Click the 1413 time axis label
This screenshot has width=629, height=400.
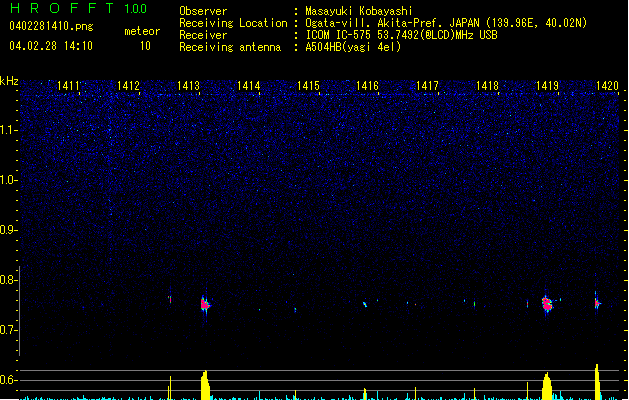click(188, 85)
